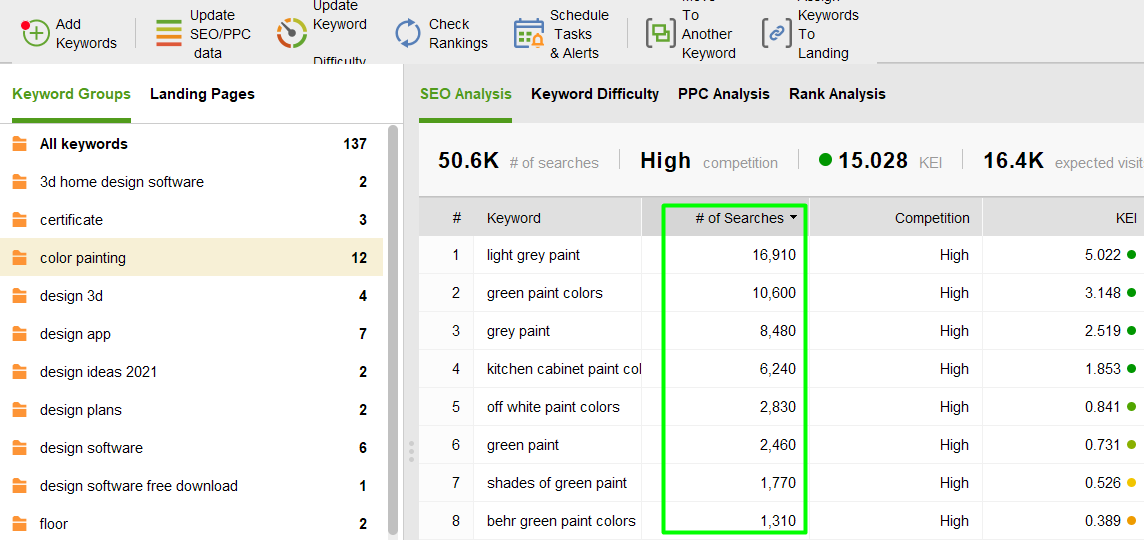This screenshot has height=540, width=1144.
Task: Open the Schedule Tasks & Alerts calendar icon
Action: (529, 33)
